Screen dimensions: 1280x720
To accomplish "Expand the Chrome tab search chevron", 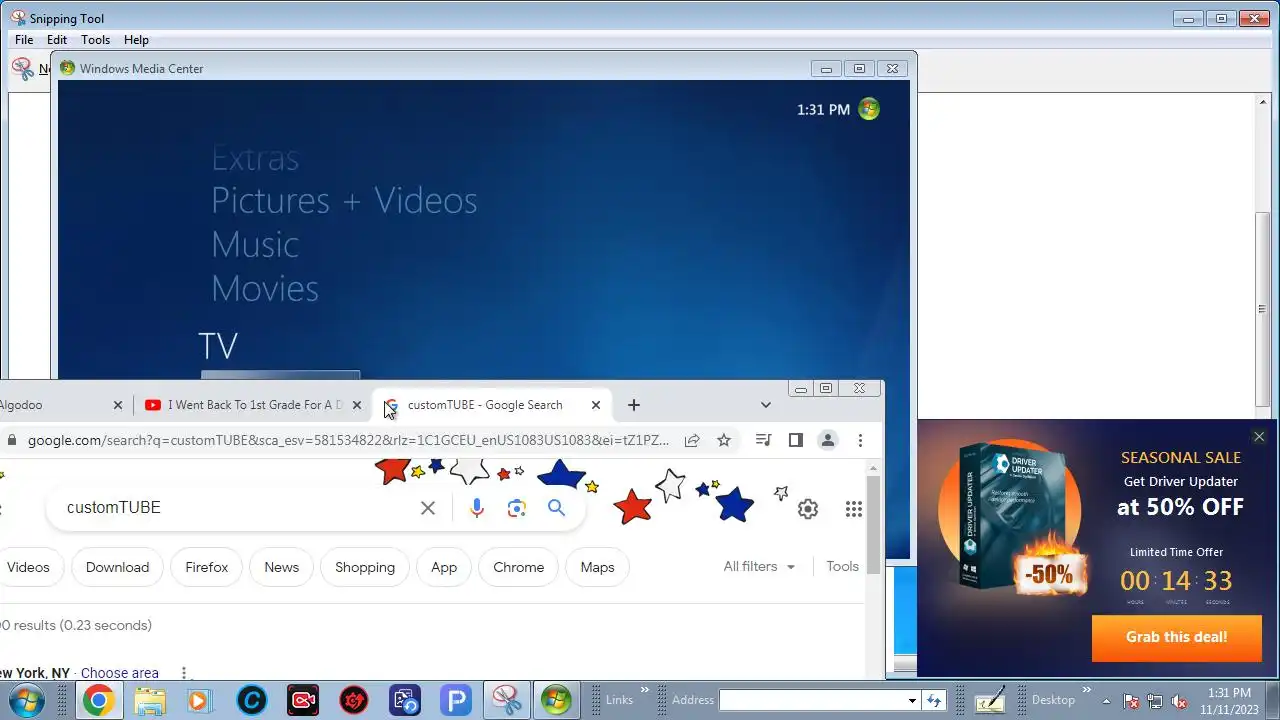I will point(766,405).
